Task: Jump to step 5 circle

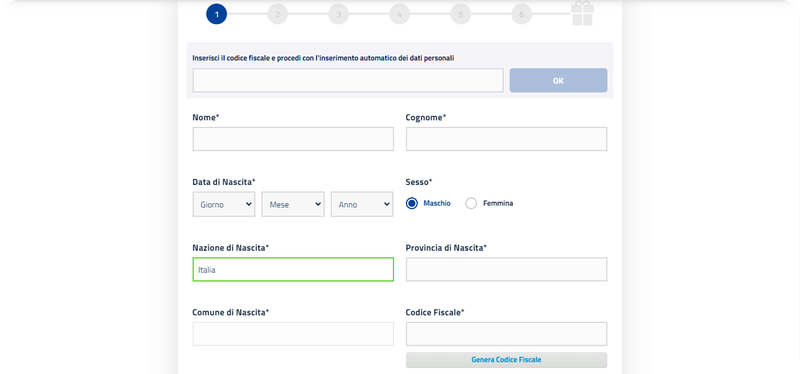Action: [460, 14]
